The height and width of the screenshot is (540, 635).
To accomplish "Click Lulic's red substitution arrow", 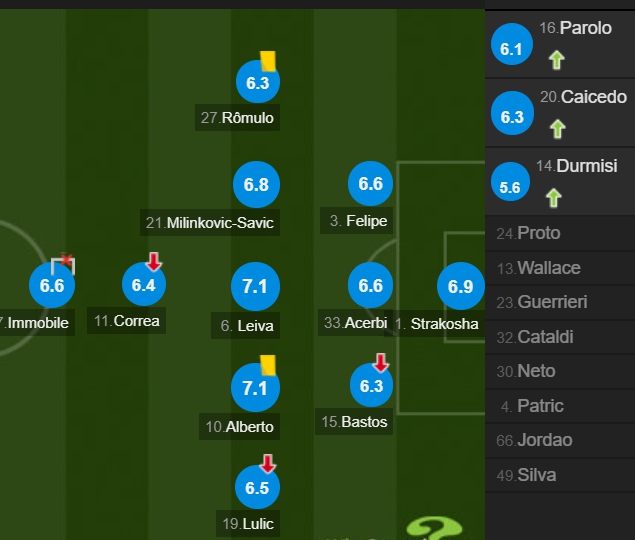I will [x=267, y=463].
